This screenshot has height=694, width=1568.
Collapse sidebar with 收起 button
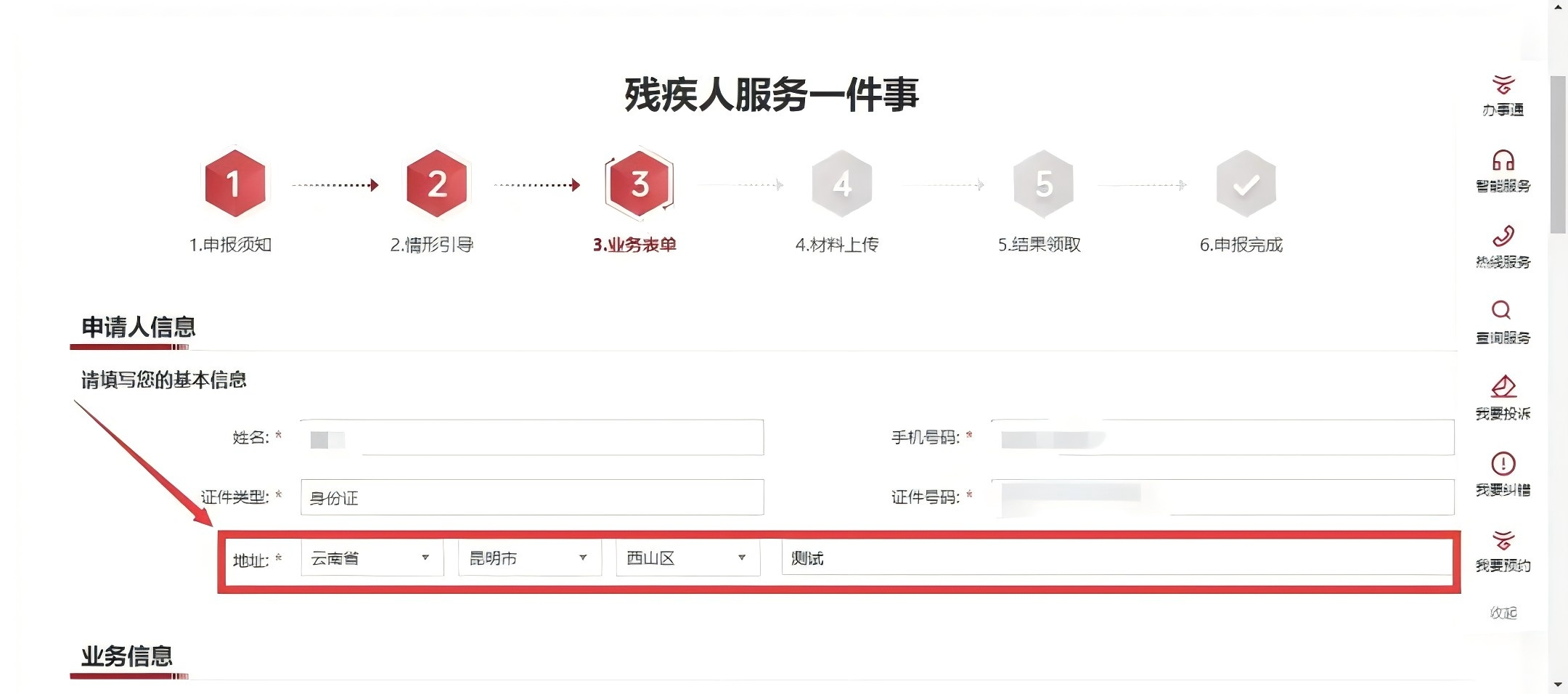point(1503,613)
